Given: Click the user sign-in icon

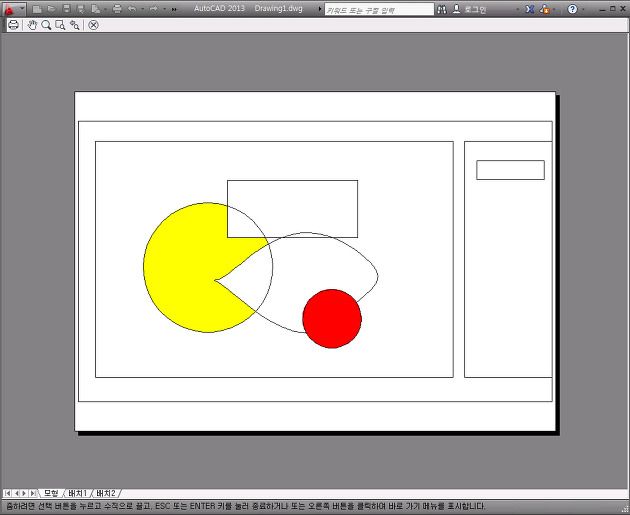Looking at the screenshot, I should point(456,9).
